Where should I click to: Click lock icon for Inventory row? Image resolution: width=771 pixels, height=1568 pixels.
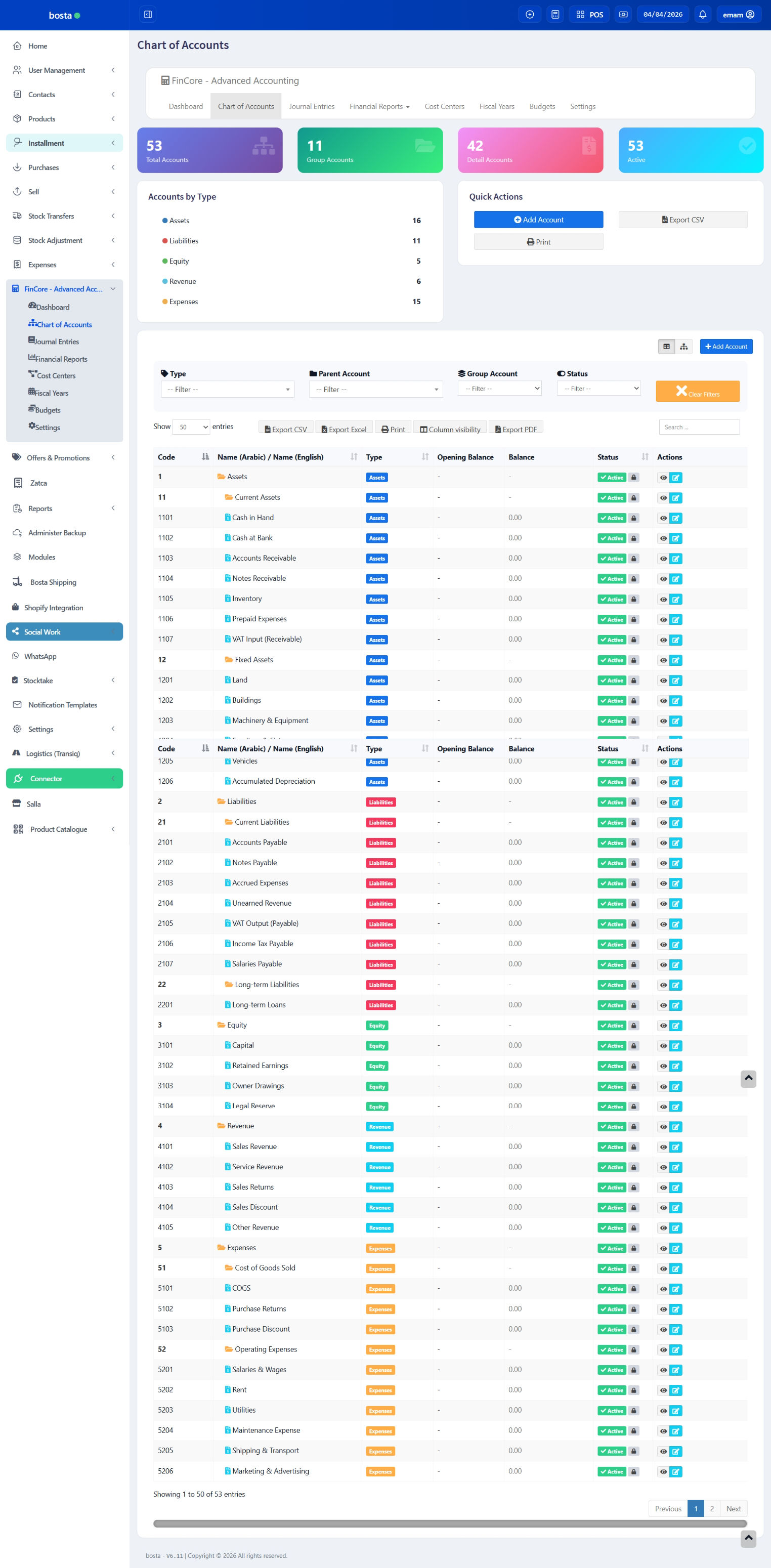tap(633, 599)
